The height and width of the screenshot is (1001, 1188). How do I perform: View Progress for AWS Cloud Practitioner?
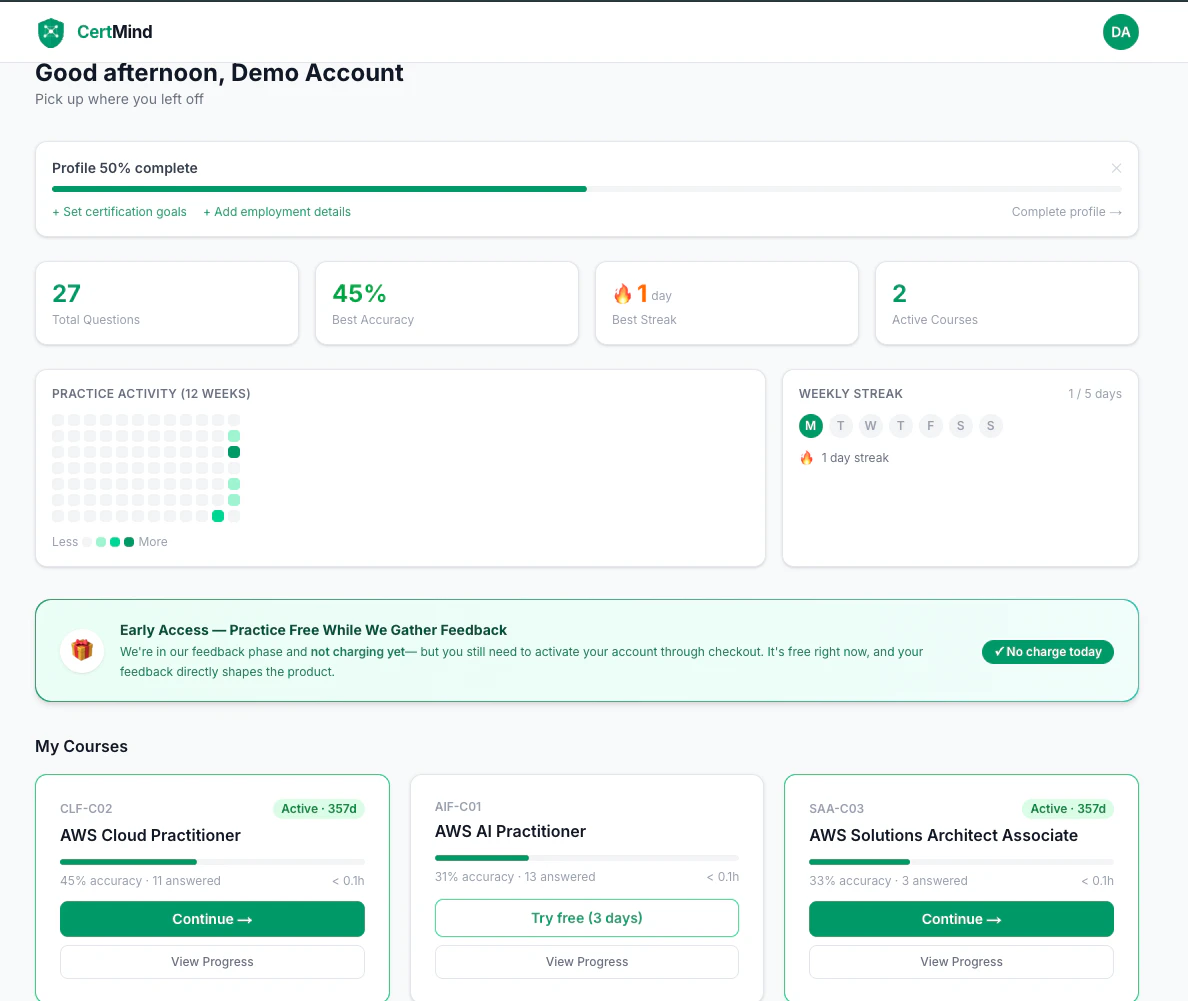point(212,962)
